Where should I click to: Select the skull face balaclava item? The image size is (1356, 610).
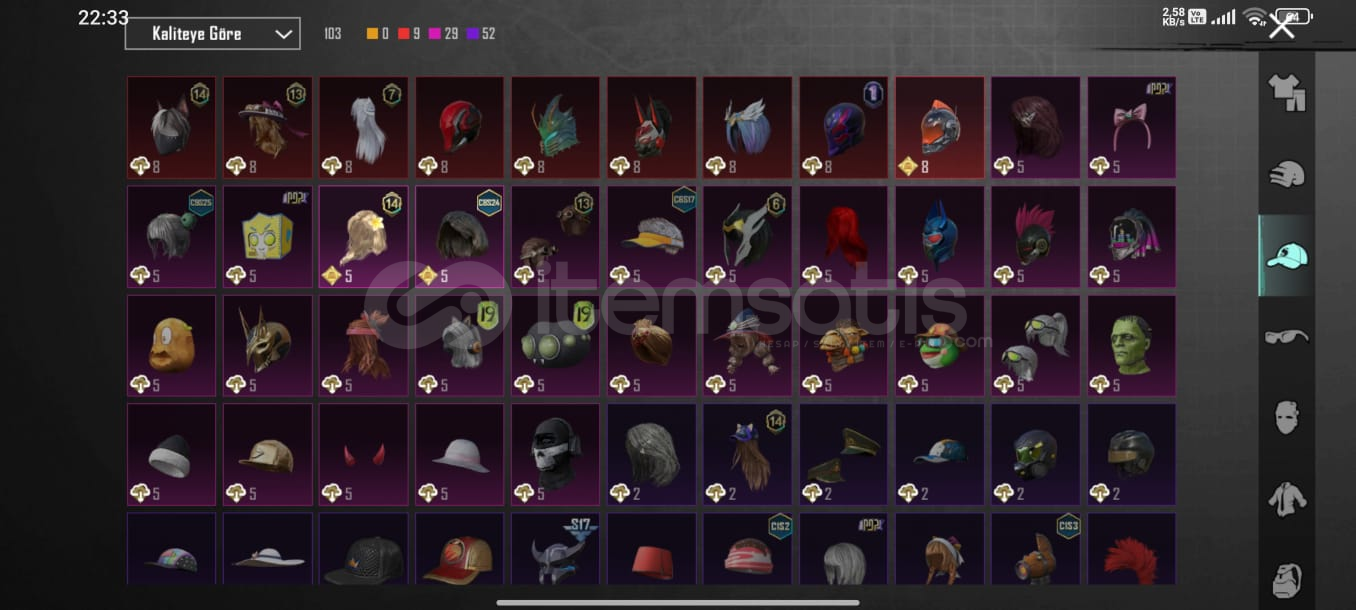point(555,453)
